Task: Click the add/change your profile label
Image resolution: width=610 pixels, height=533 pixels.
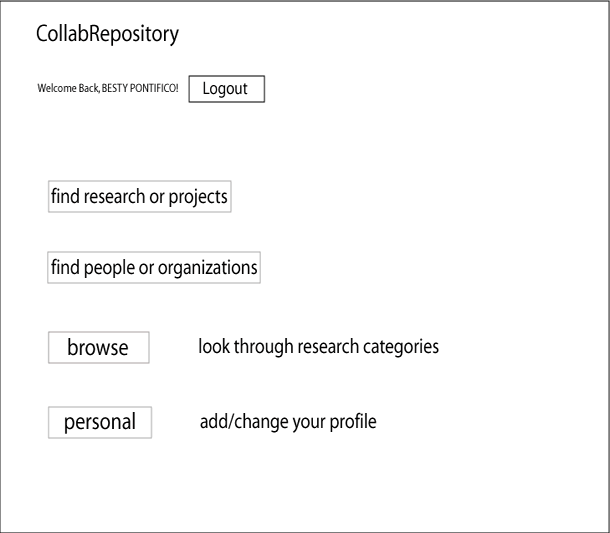Action: [288, 422]
